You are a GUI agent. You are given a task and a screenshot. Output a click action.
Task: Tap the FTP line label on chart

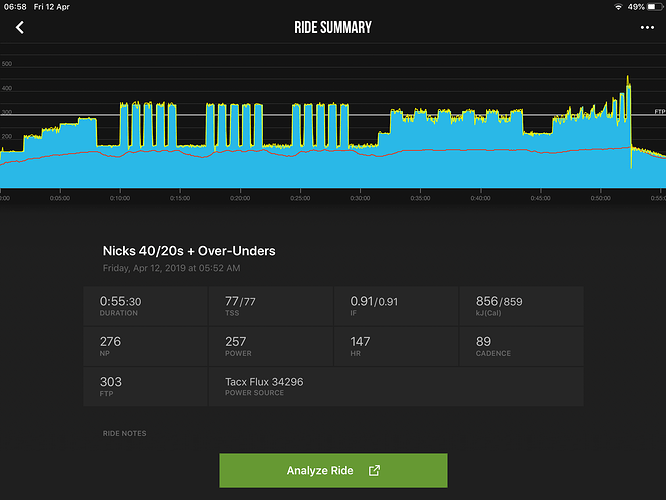coord(659,111)
